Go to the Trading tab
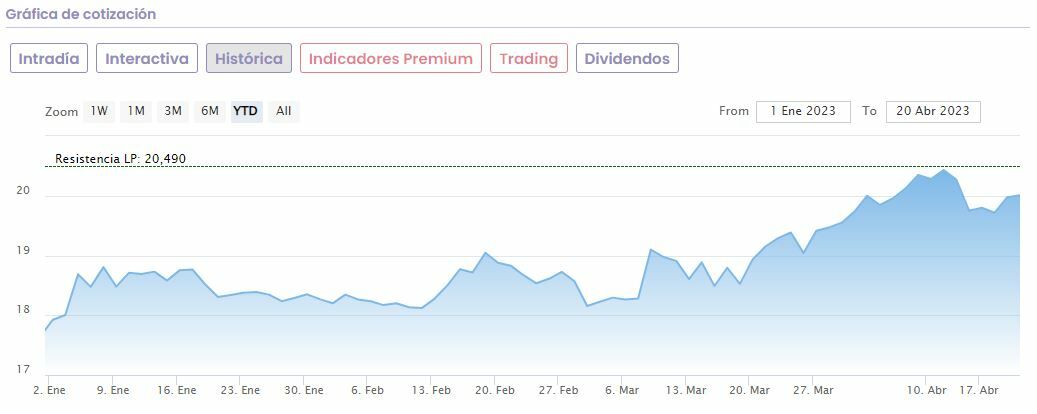The width and height of the screenshot is (1037, 414). coord(528,58)
